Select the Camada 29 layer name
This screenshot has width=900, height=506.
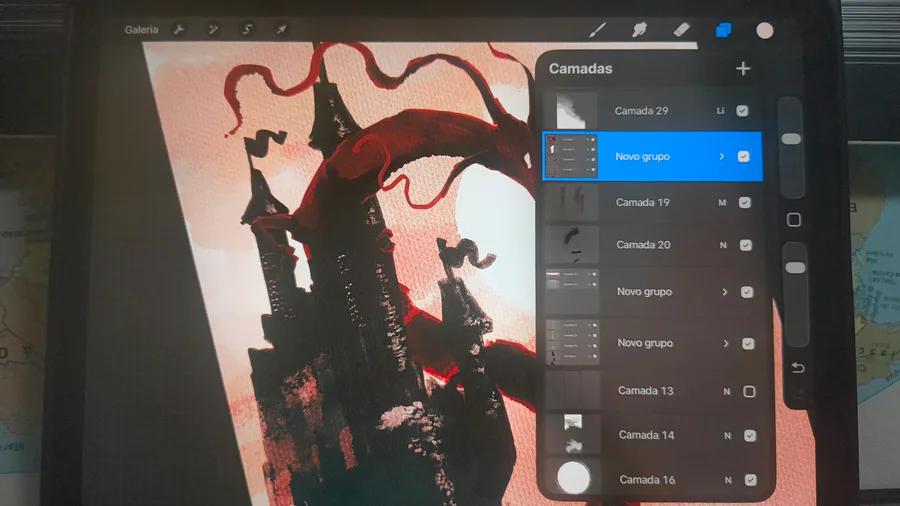(x=641, y=111)
